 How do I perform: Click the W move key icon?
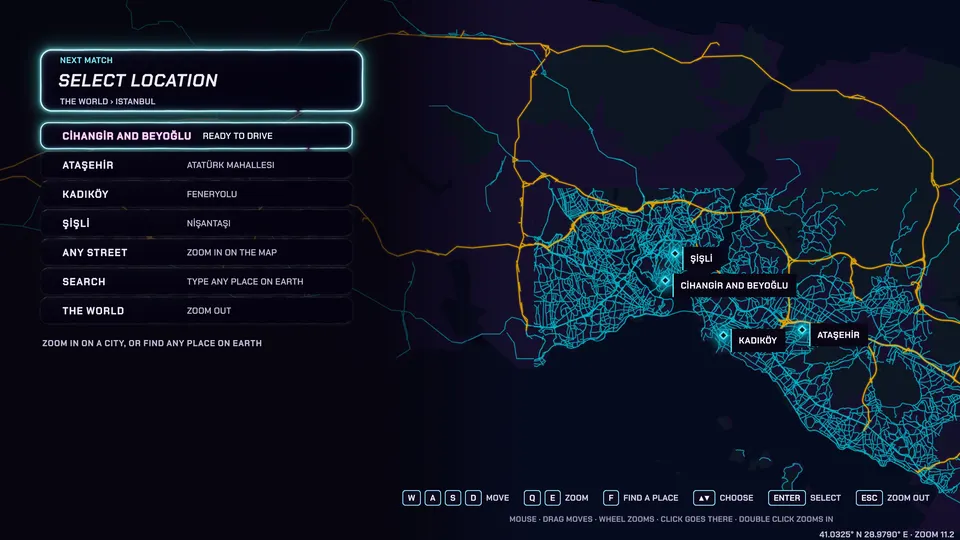(x=411, y=498)
